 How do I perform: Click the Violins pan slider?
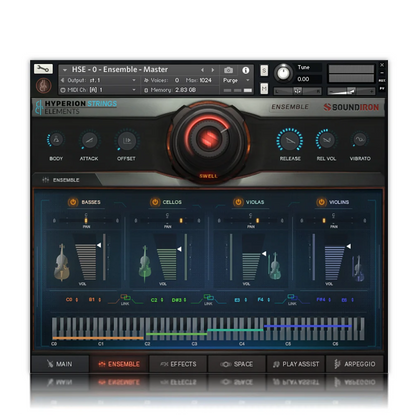click(333, 220)
